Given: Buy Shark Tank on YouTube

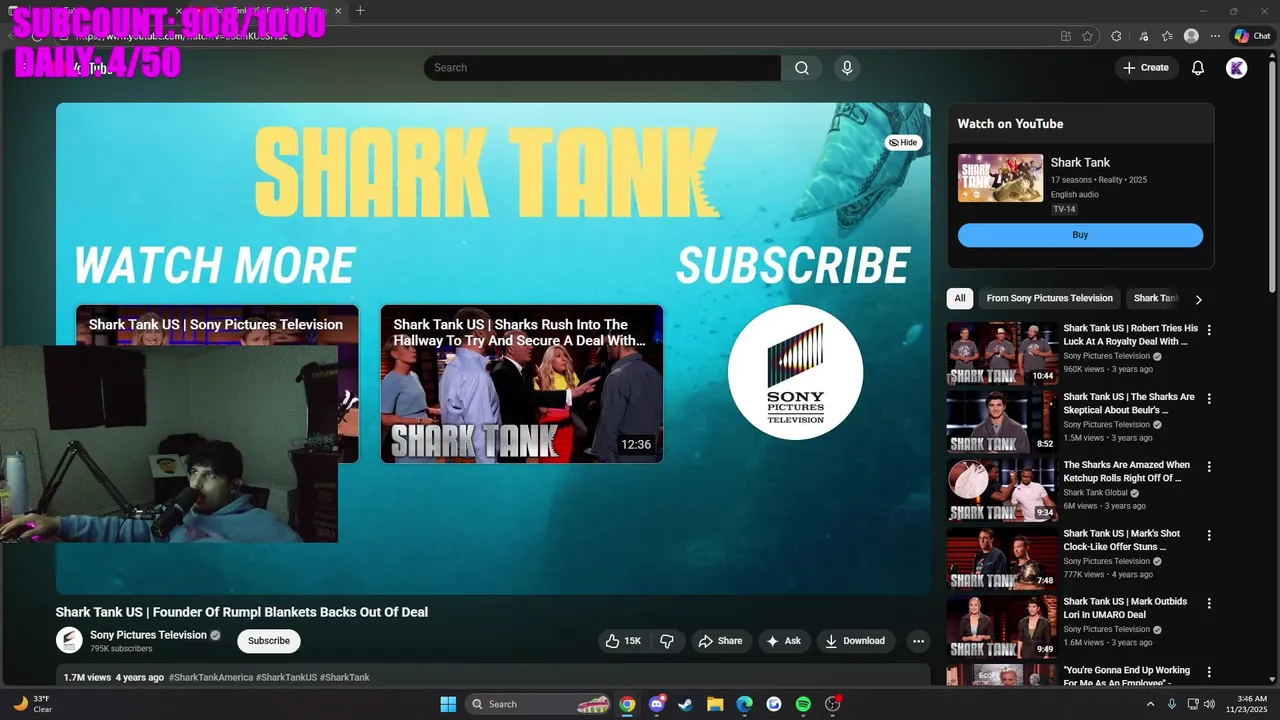Looking at the screenshot, I should (x=1080, y=235).
